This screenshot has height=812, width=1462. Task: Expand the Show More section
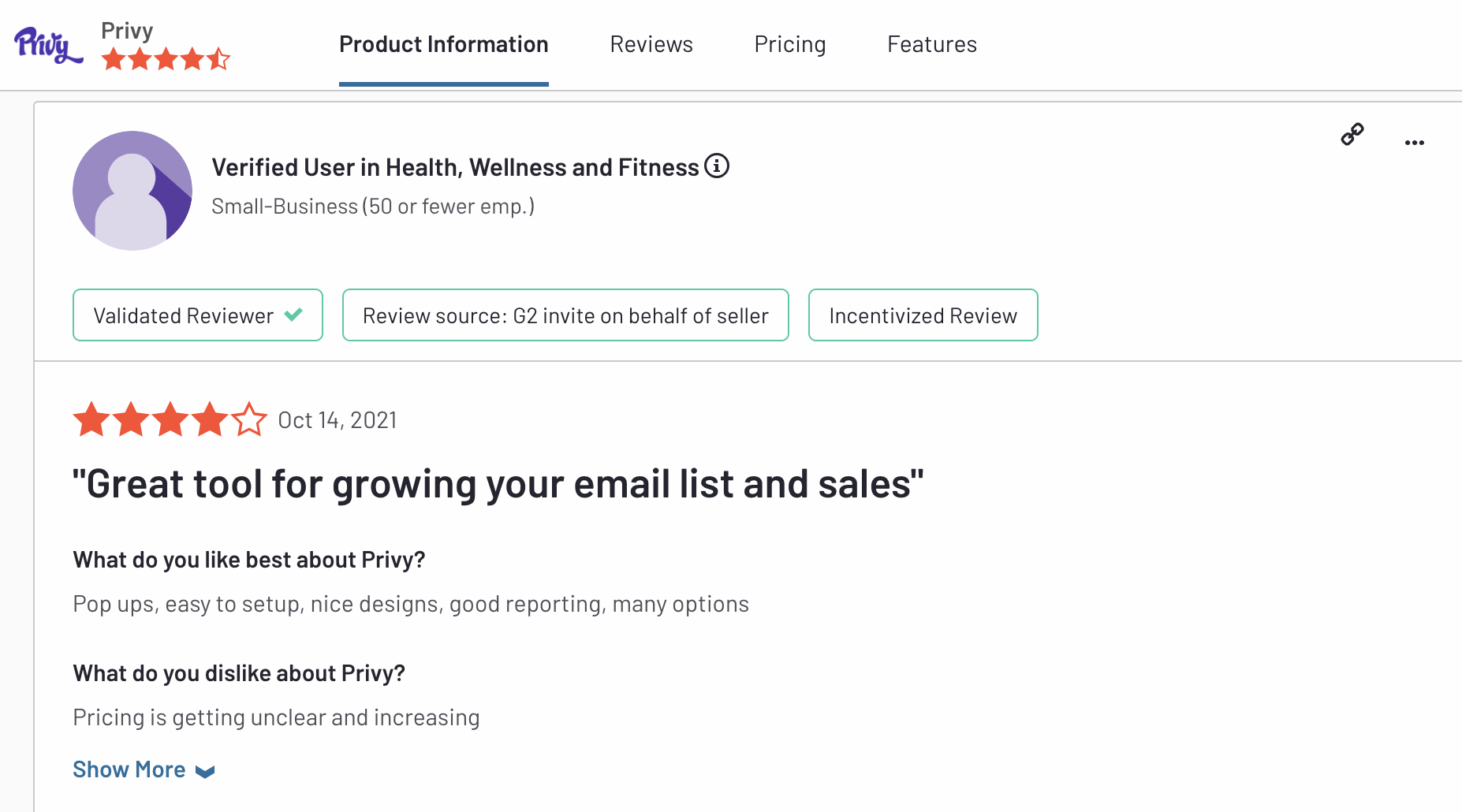coord(129,769)
